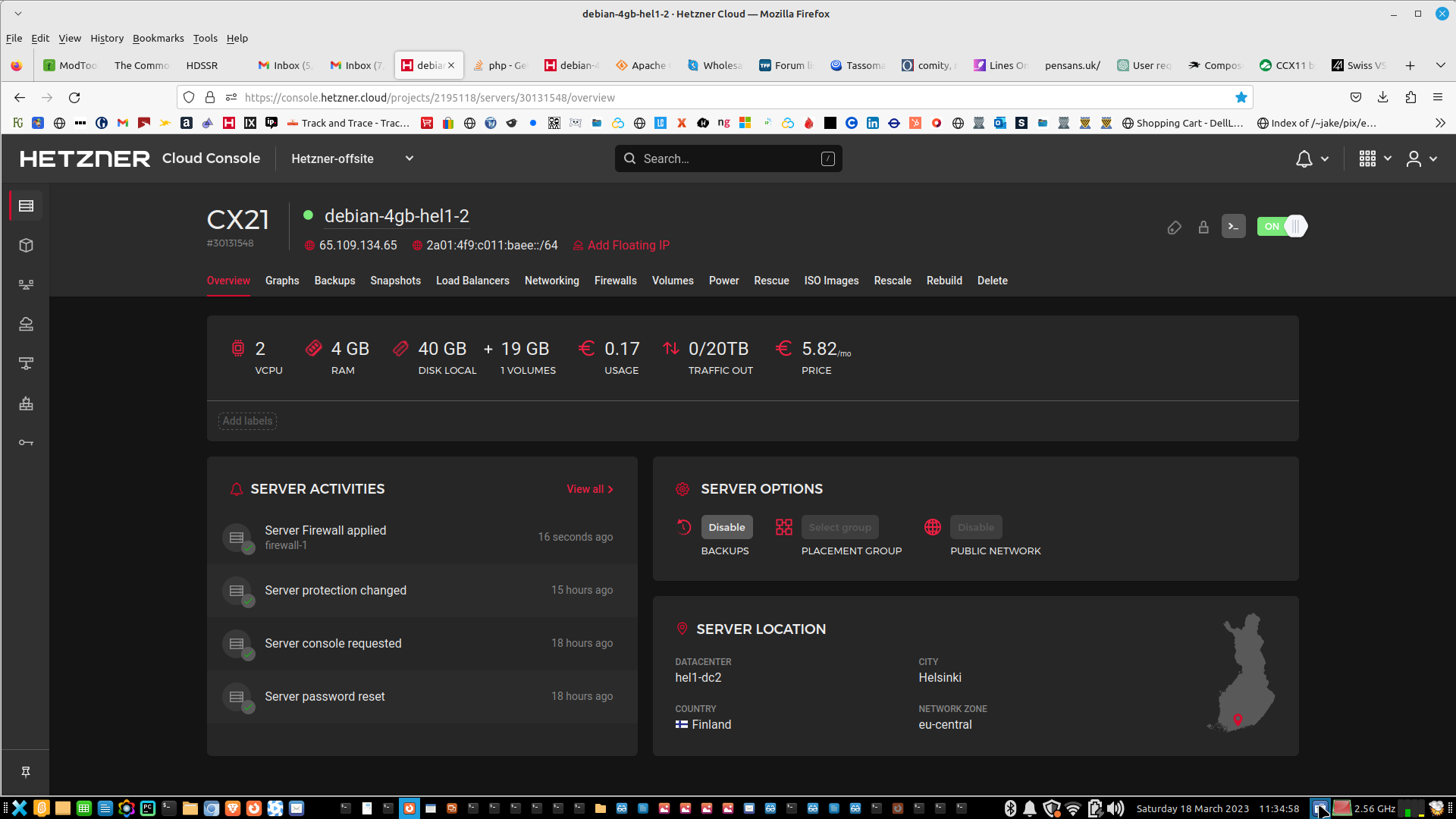
Task: Pin the sidebar with pushpin icon
Action: coord(26,772)
